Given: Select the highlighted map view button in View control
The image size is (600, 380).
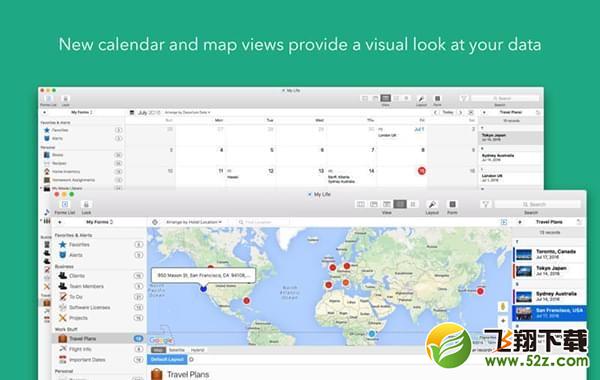Looking at the screenshot, I should [x=400, y=204].
